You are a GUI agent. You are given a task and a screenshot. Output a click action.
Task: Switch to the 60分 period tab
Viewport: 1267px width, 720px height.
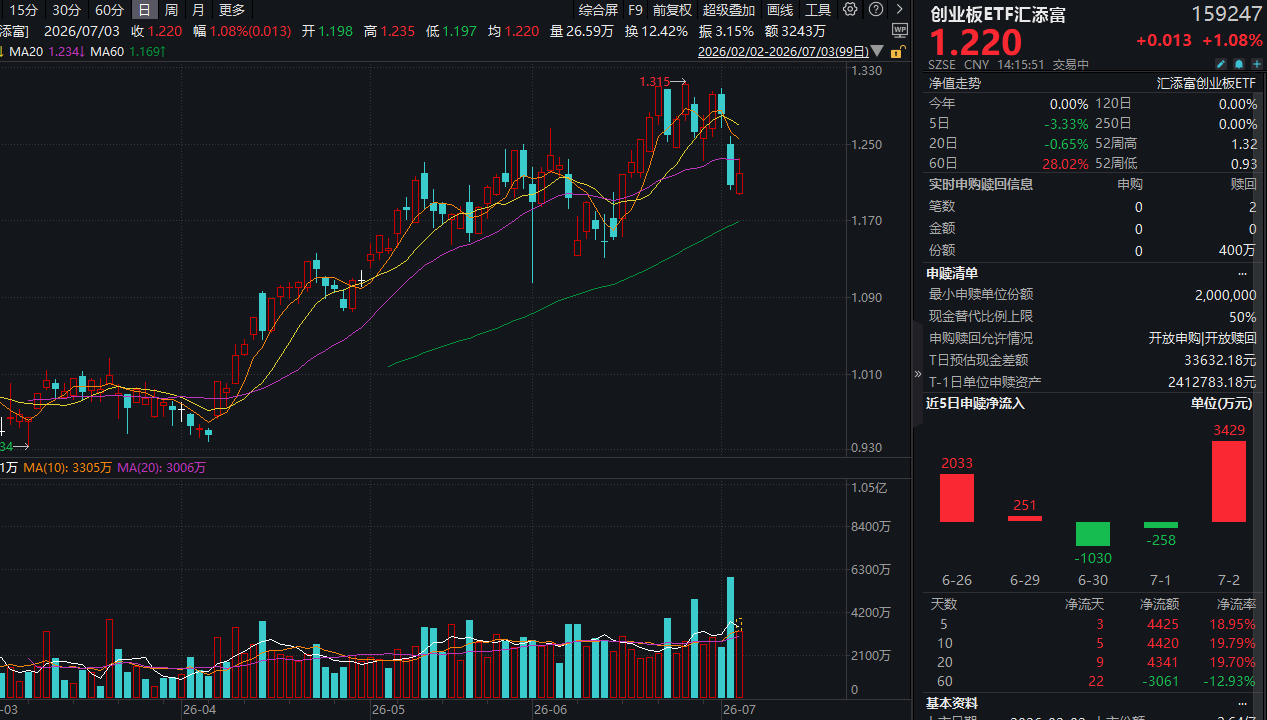click(109, 9)
